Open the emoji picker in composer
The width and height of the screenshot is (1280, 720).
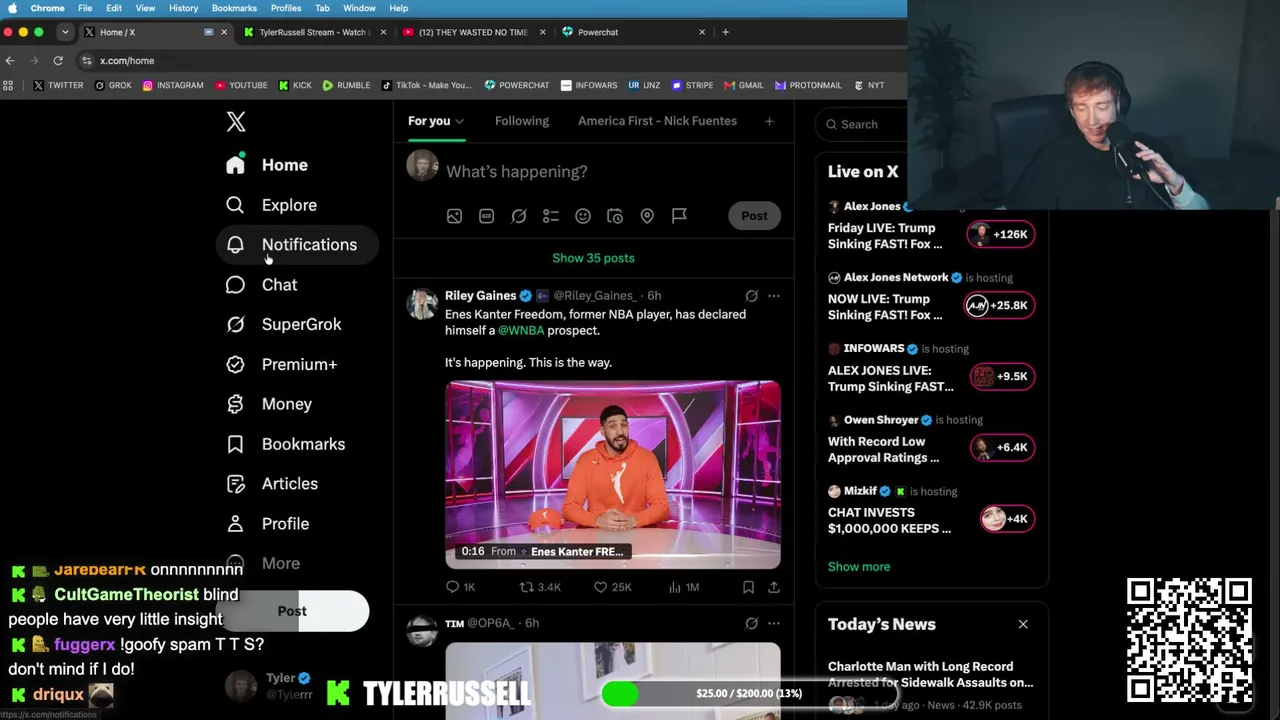click(x=583, y=216)
